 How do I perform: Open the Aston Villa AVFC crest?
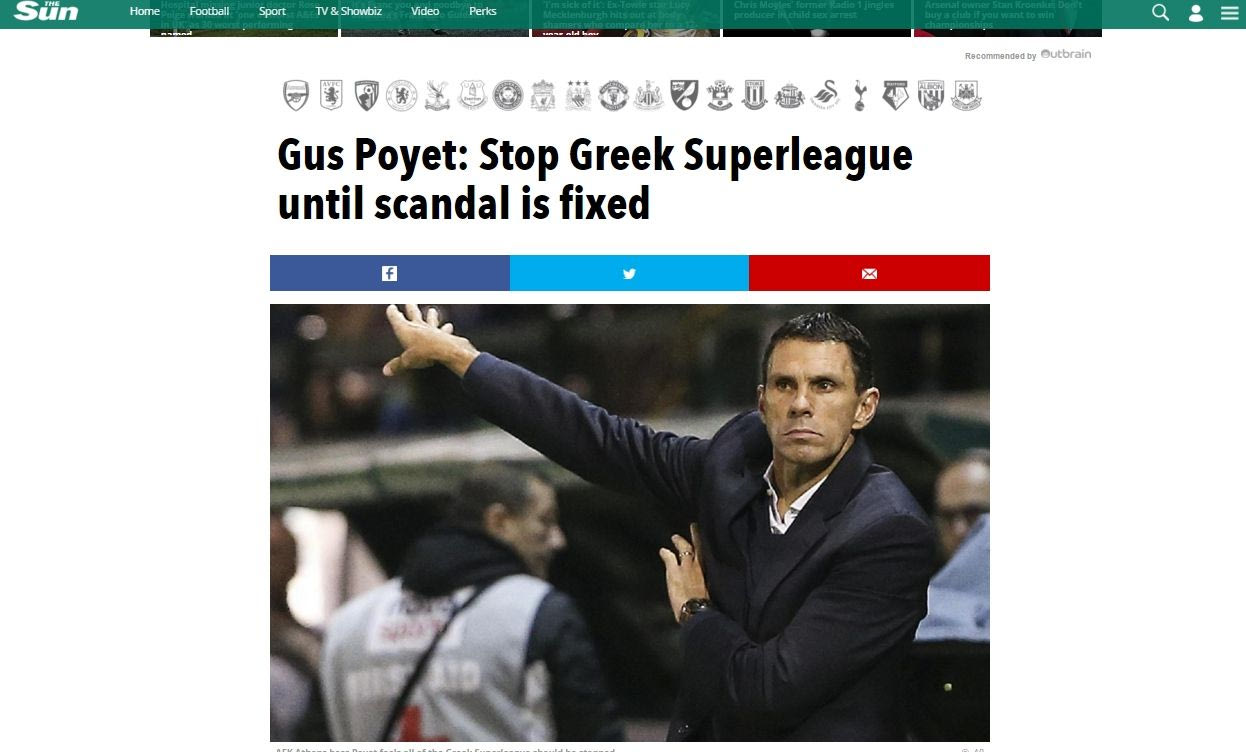[x=331, y=95]
